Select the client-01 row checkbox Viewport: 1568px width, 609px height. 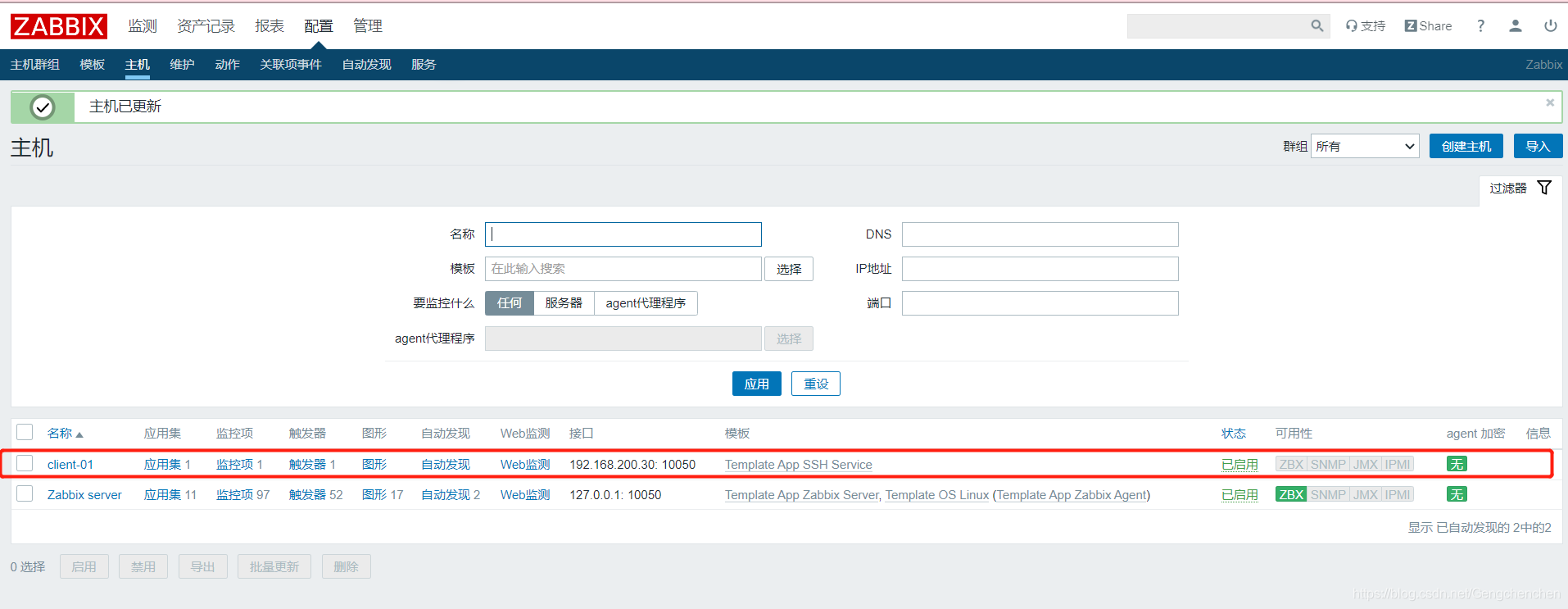click(x=25, y=463)
